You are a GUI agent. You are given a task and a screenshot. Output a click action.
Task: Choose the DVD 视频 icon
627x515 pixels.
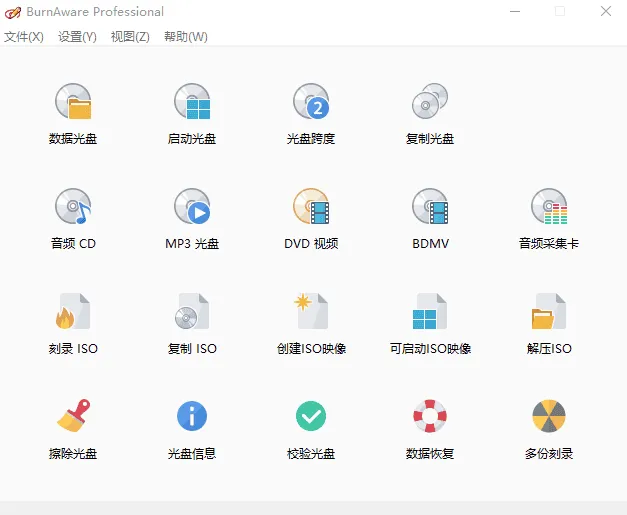click(x=311, y=207)
